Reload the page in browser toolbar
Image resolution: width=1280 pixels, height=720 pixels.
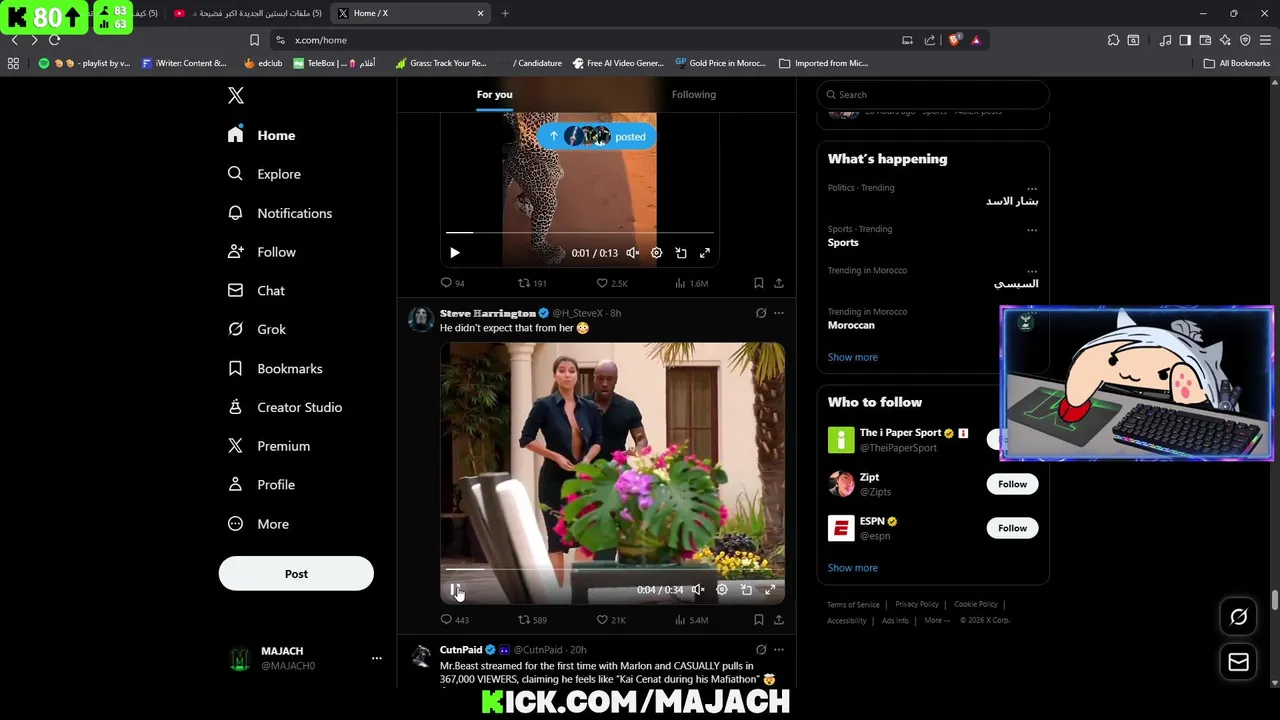pos(54,40)
